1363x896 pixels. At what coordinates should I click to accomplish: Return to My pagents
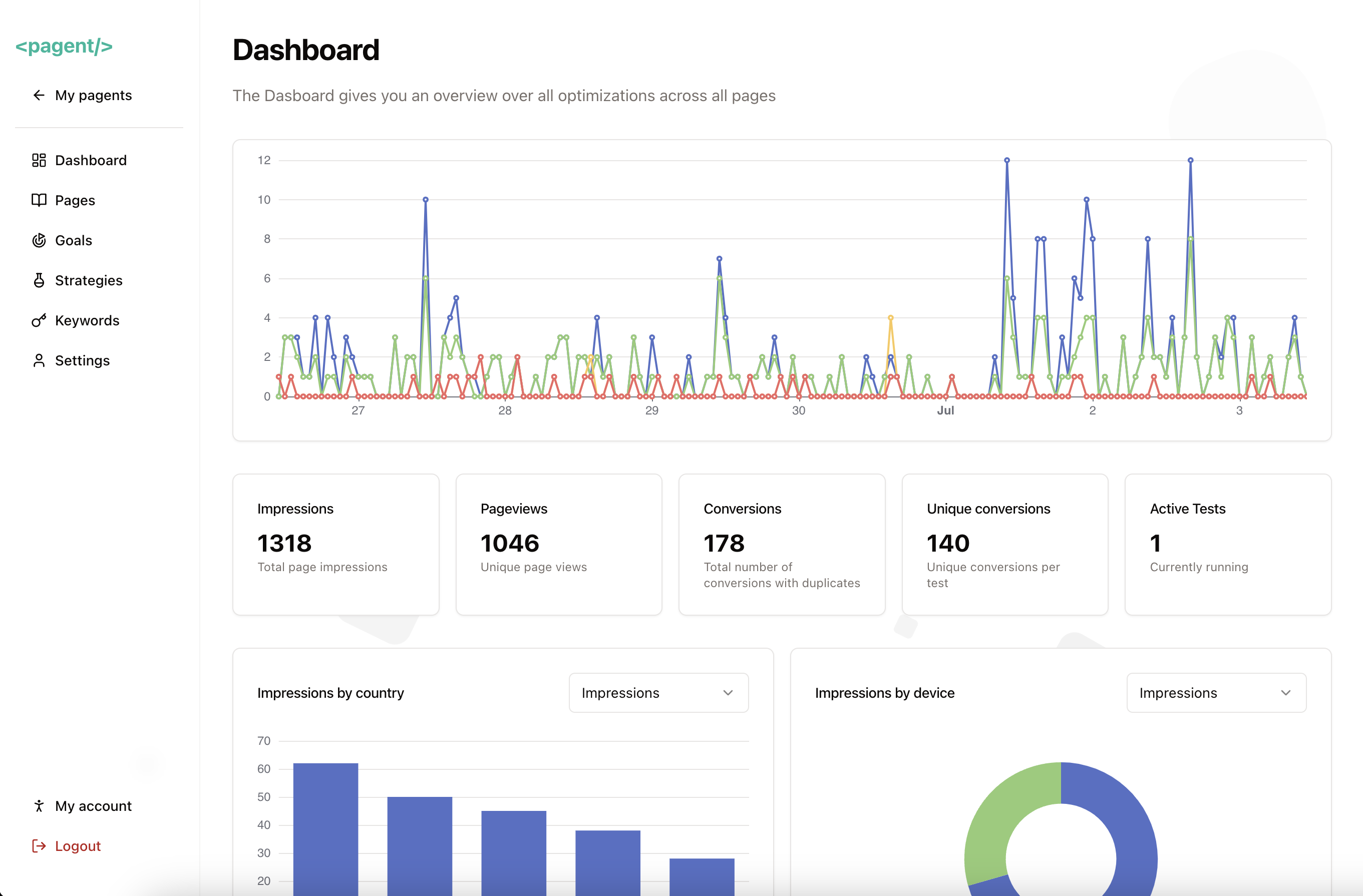click(99, 95)
